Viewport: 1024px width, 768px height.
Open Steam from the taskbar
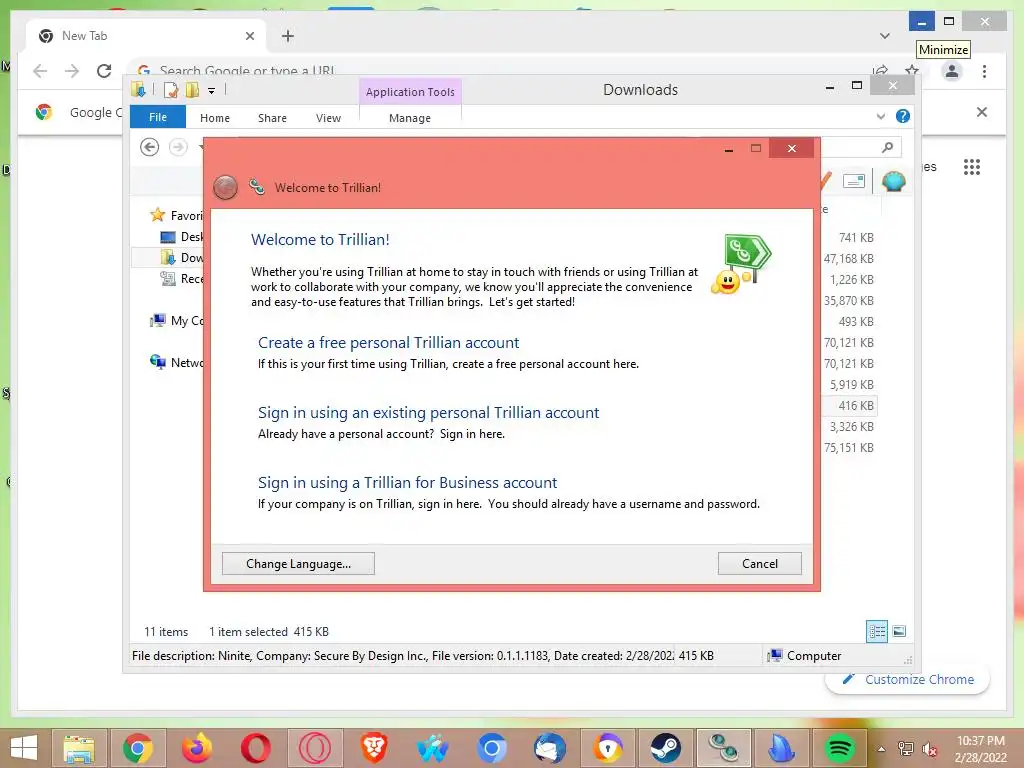(665, 748)
